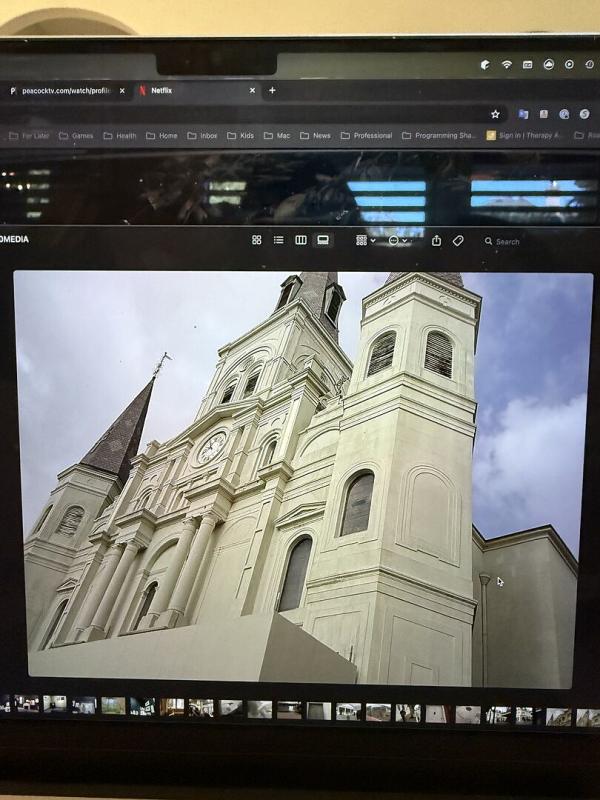Screen dimensions: 600x800
Task: Switch Finder to icon view
Action: coord(257,240)
